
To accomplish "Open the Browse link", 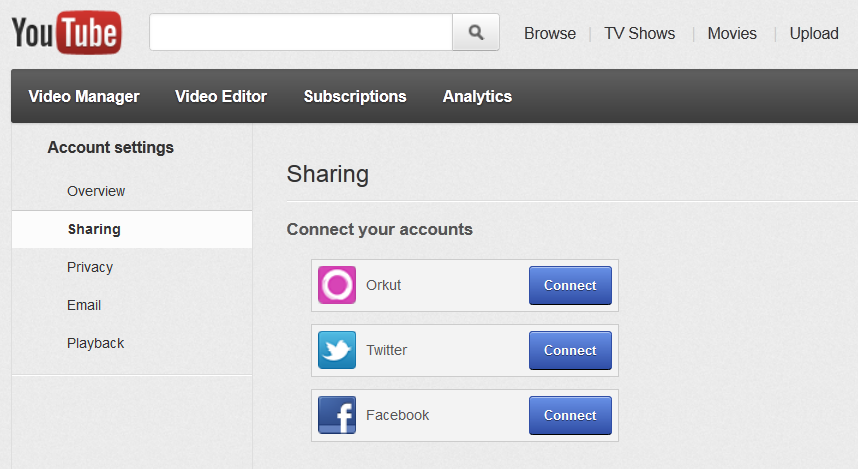I will (550, 34).
